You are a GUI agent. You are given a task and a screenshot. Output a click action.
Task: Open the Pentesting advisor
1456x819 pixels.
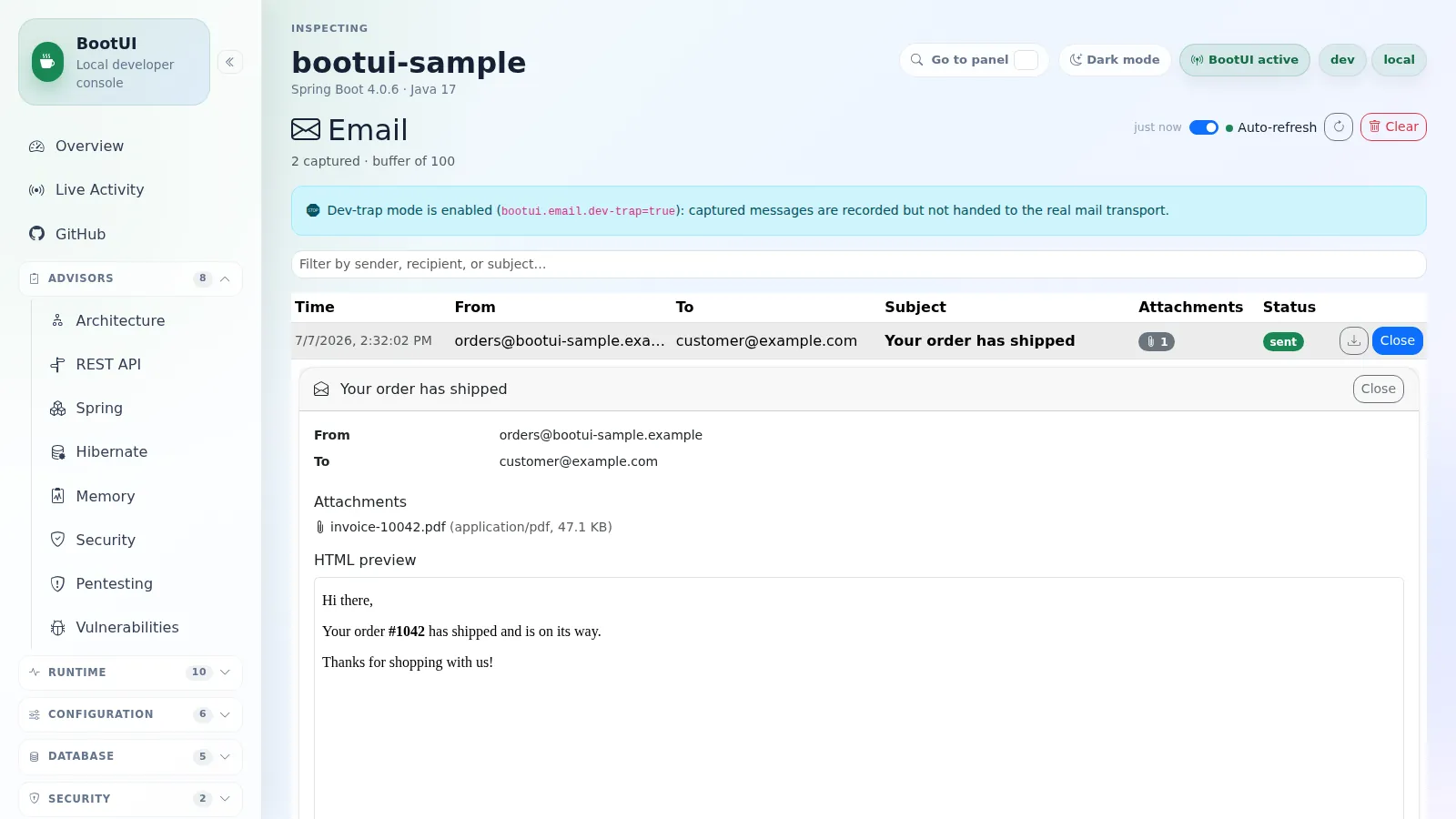pyautogui.click(x=141, y=583)
